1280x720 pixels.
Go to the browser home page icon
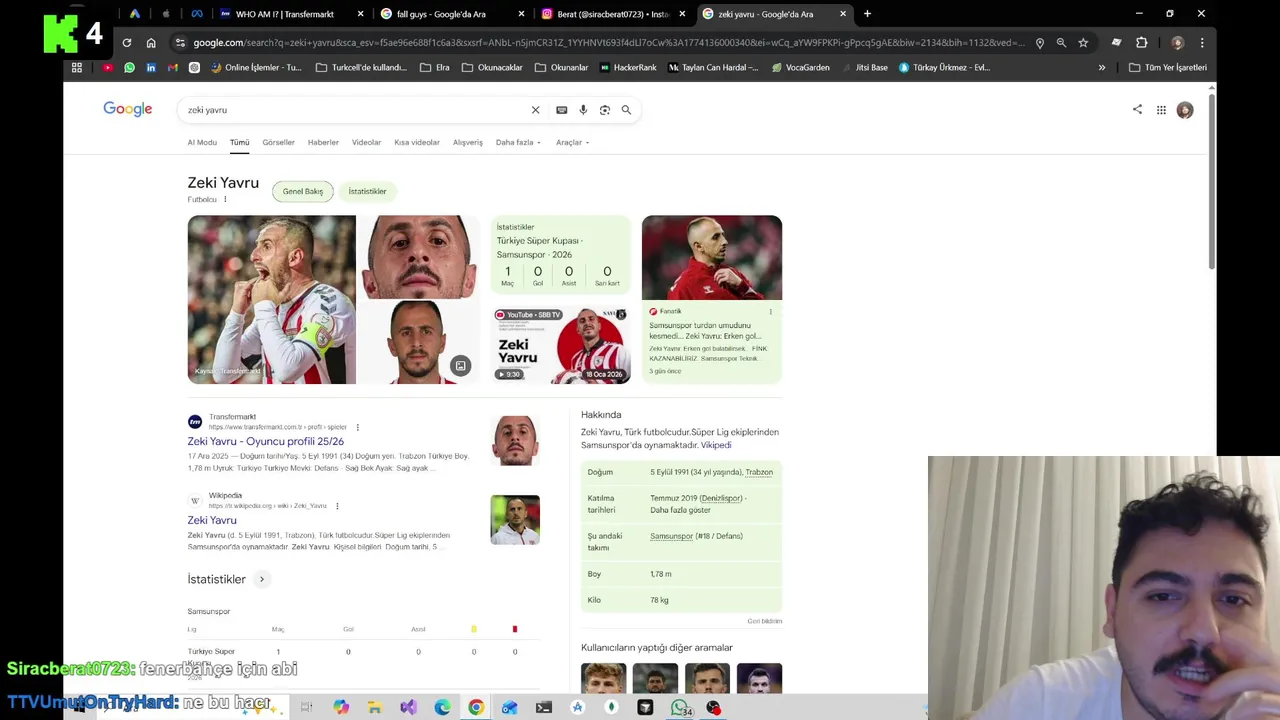click(x=151, y=43)
